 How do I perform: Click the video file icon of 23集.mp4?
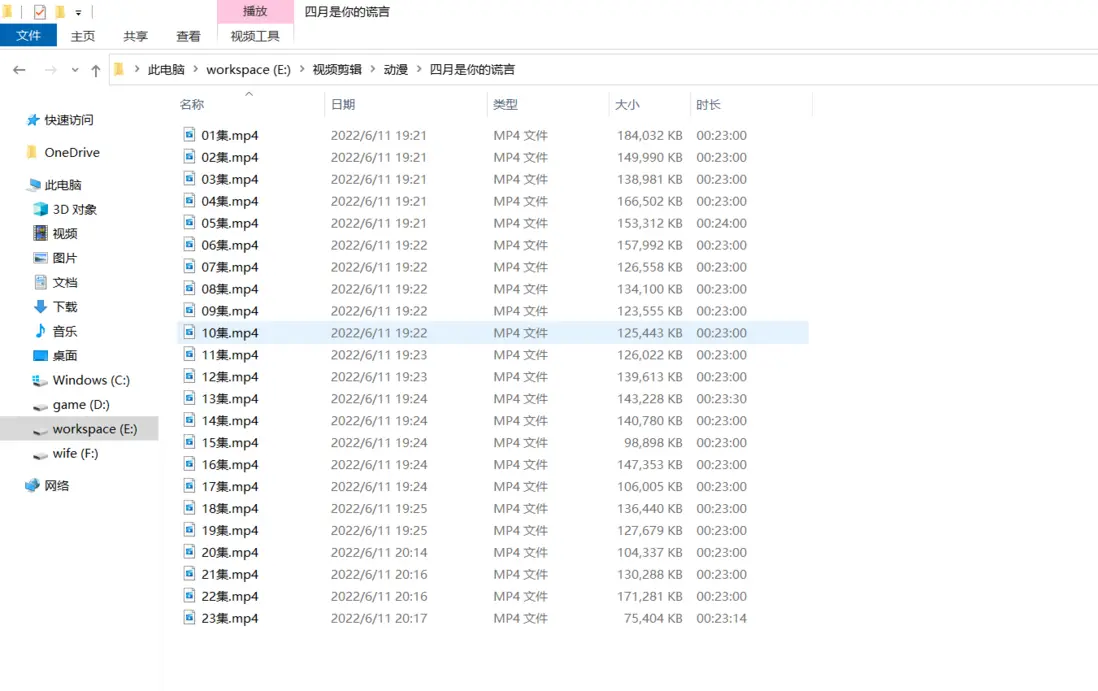pos(189,617)
